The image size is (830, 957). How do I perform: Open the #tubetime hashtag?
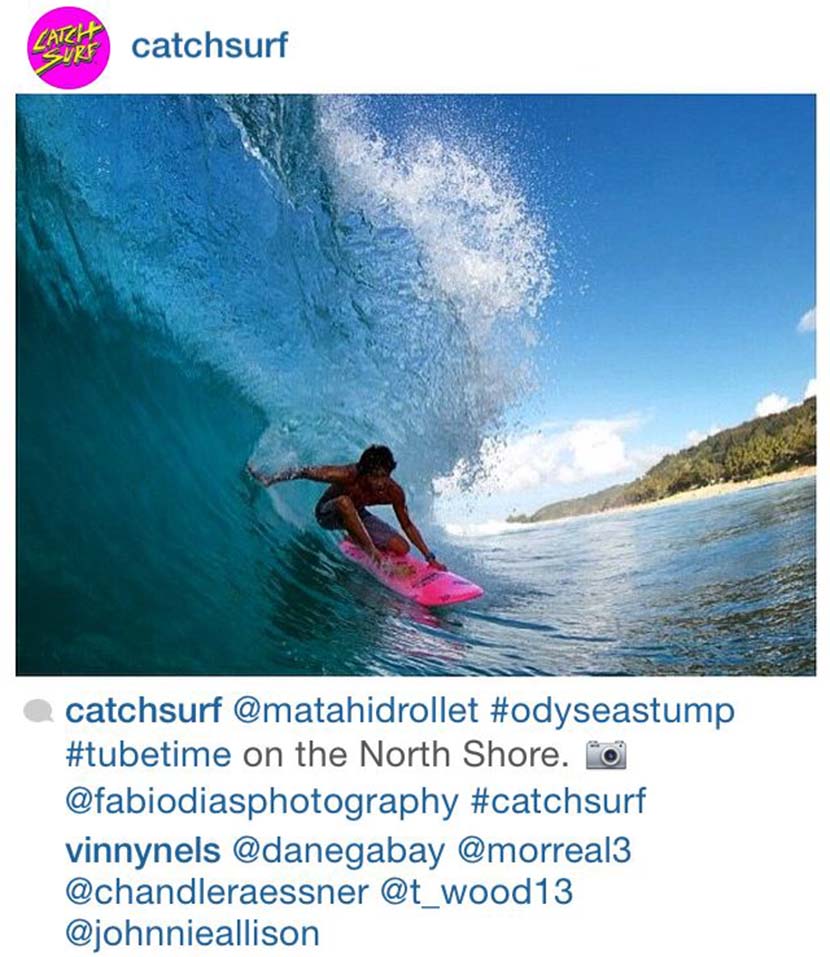pyautogui.click(x=148, y=756)
